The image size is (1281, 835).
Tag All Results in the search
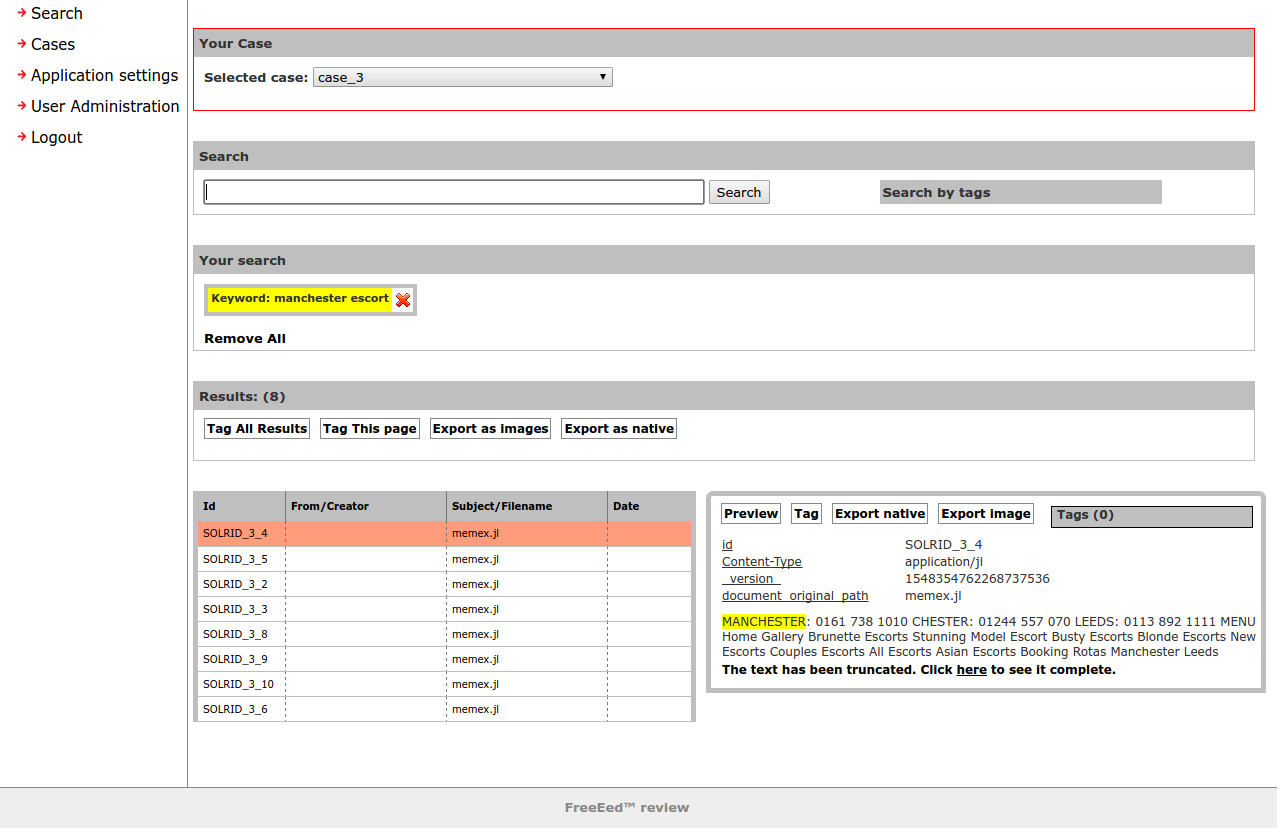[256, 428]
